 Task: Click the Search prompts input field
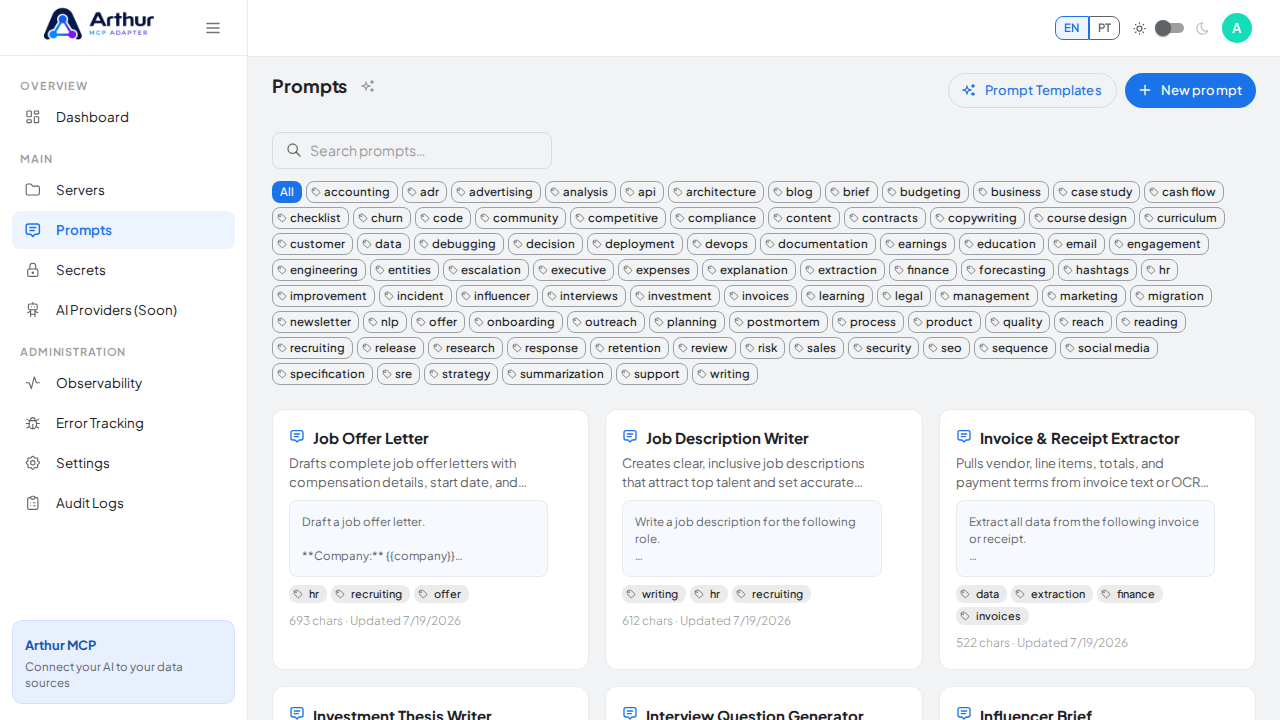(x=412, y=150)
